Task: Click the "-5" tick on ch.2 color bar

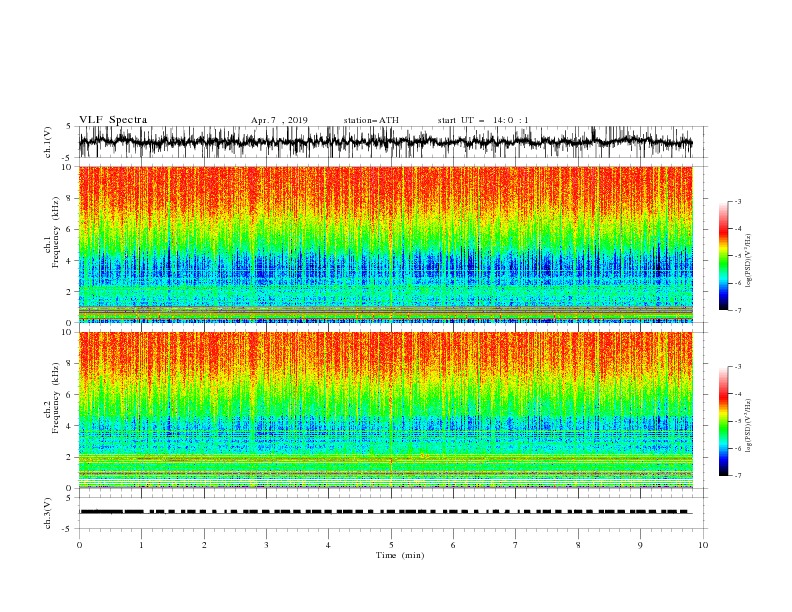Action: (738, 421)
